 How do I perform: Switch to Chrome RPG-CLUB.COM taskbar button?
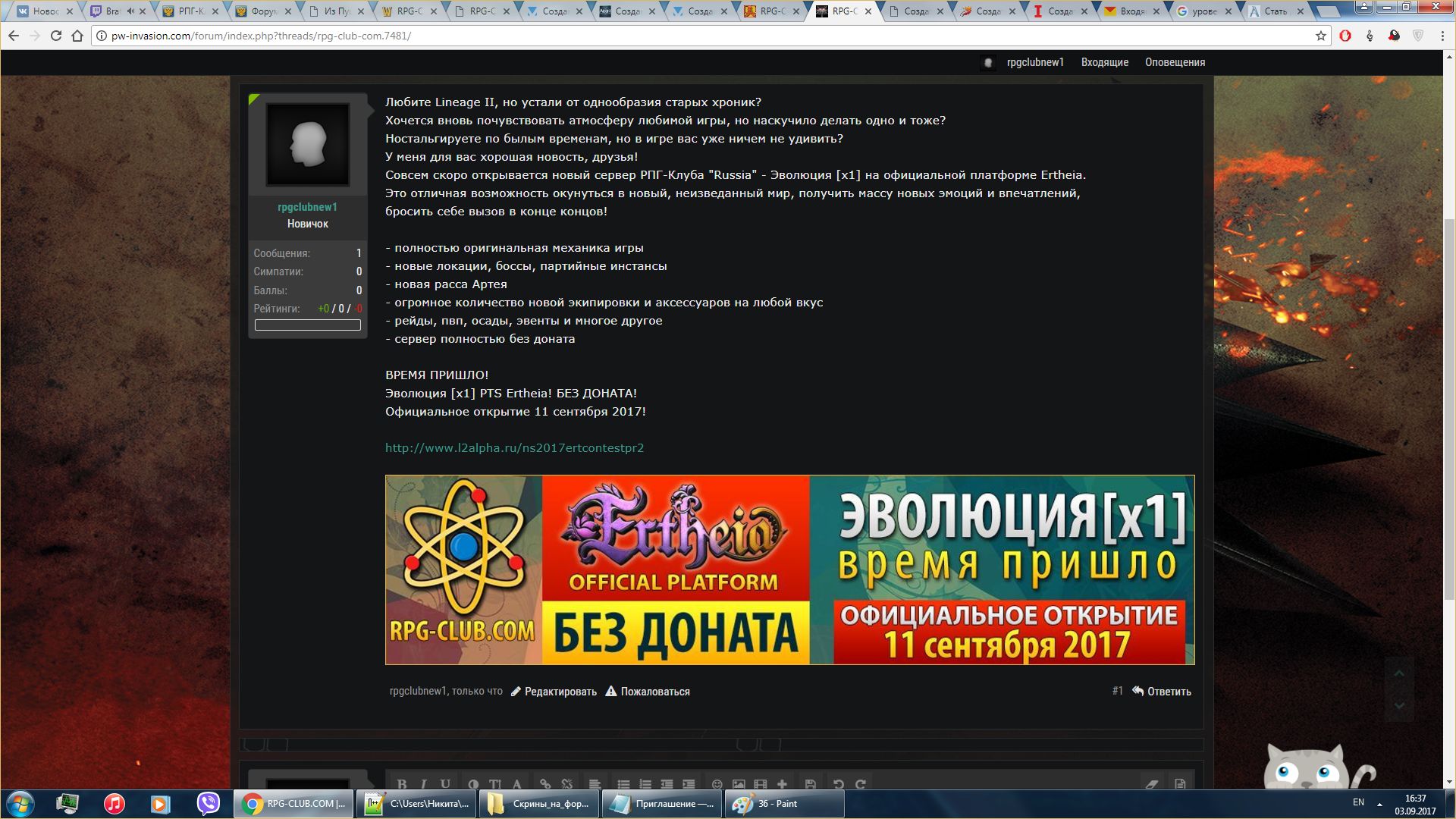pos(293,803)
